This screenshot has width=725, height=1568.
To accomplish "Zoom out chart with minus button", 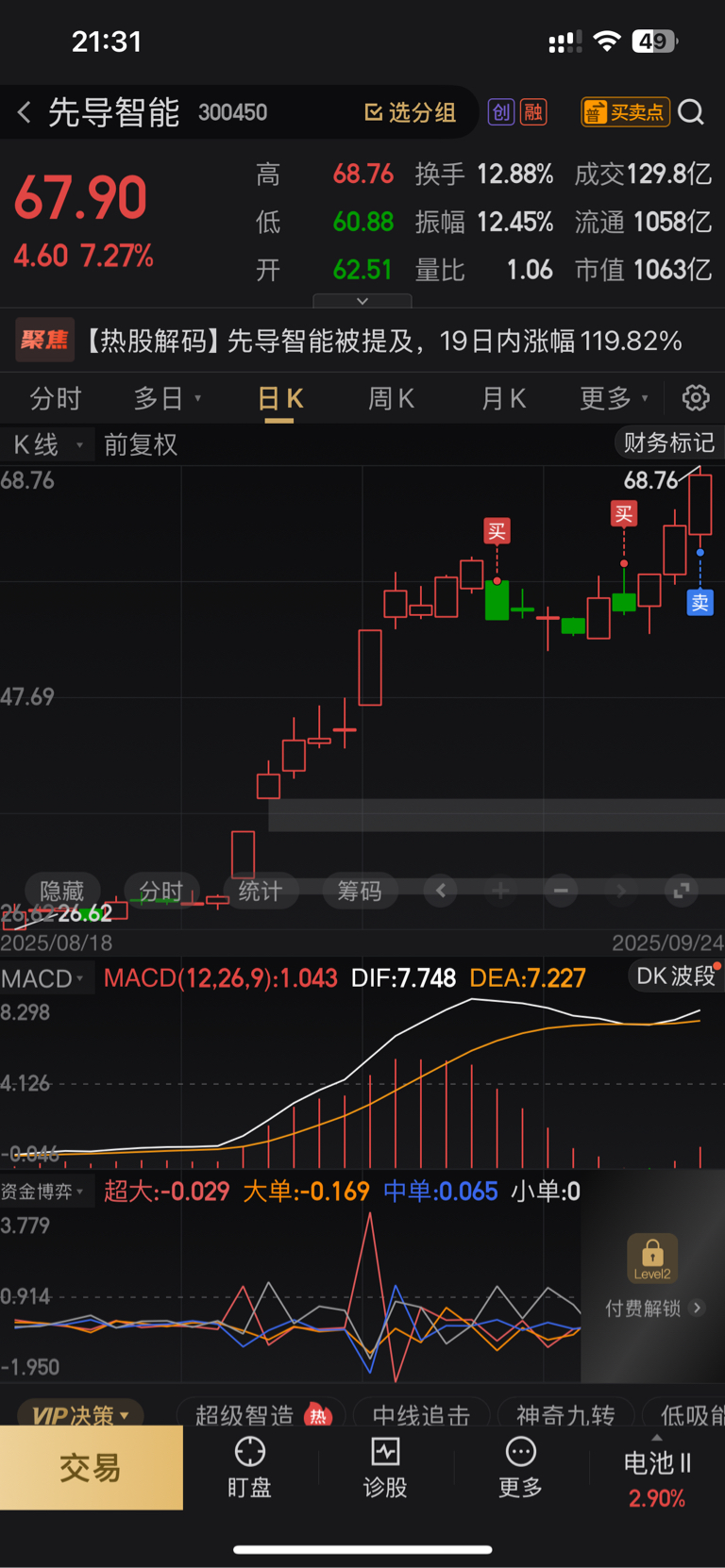I will [561, 891].
